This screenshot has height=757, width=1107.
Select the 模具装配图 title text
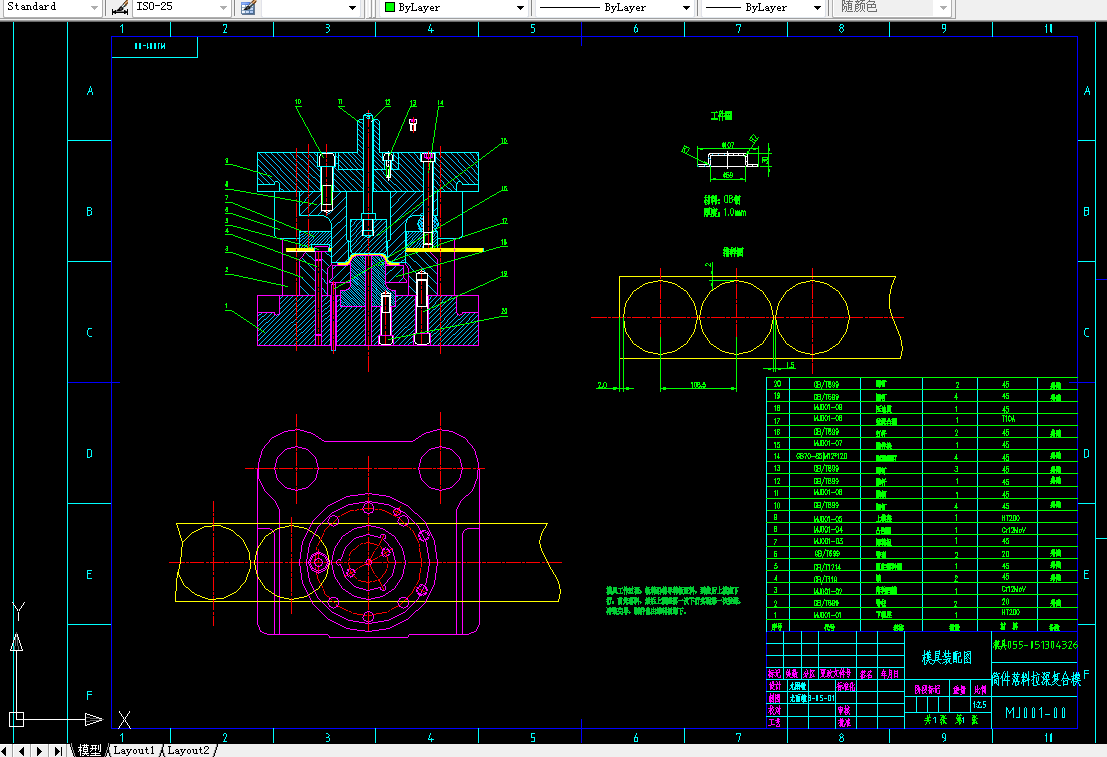946,657
